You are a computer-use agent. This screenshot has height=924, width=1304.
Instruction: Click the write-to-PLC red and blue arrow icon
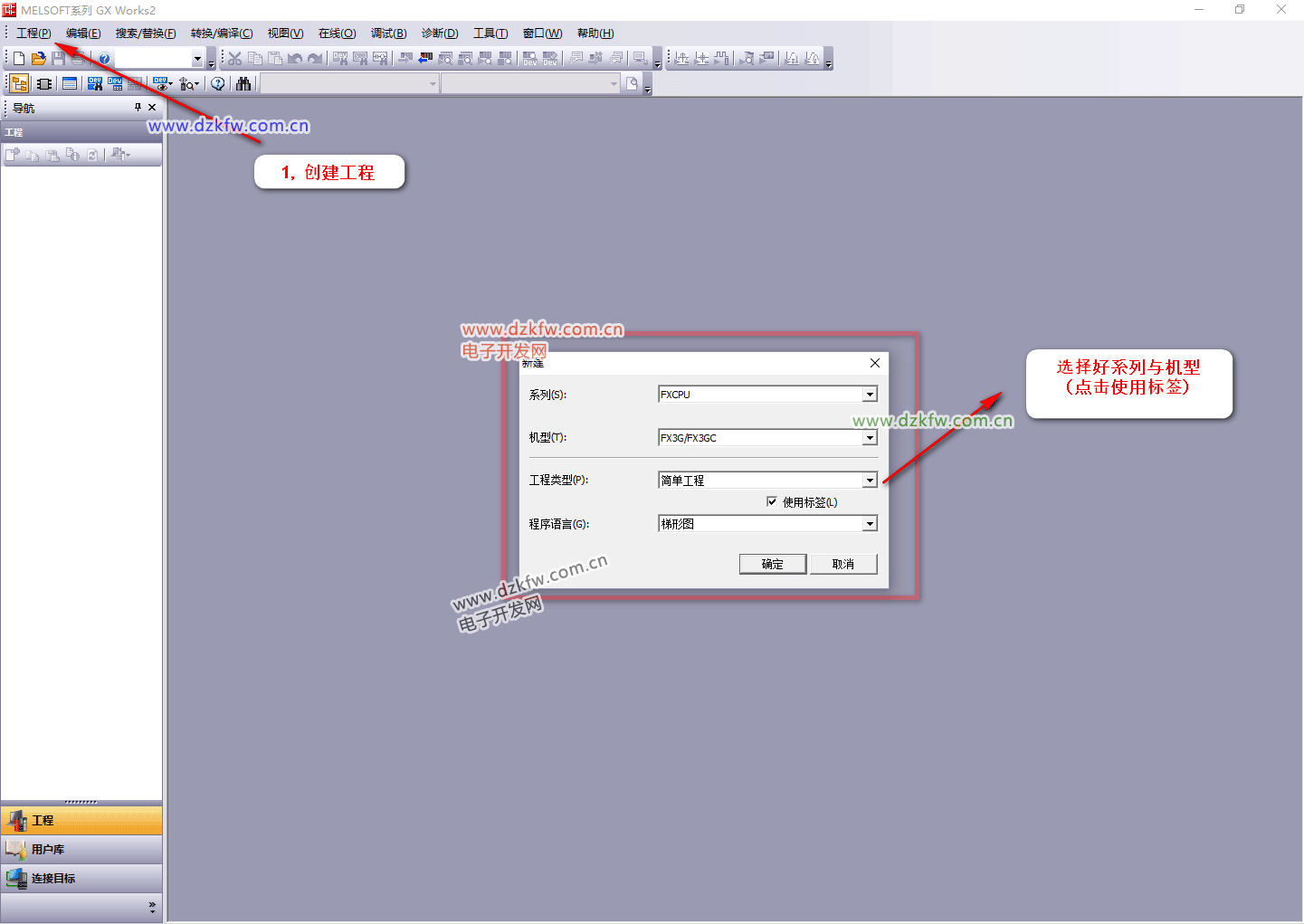coord(425,59)
